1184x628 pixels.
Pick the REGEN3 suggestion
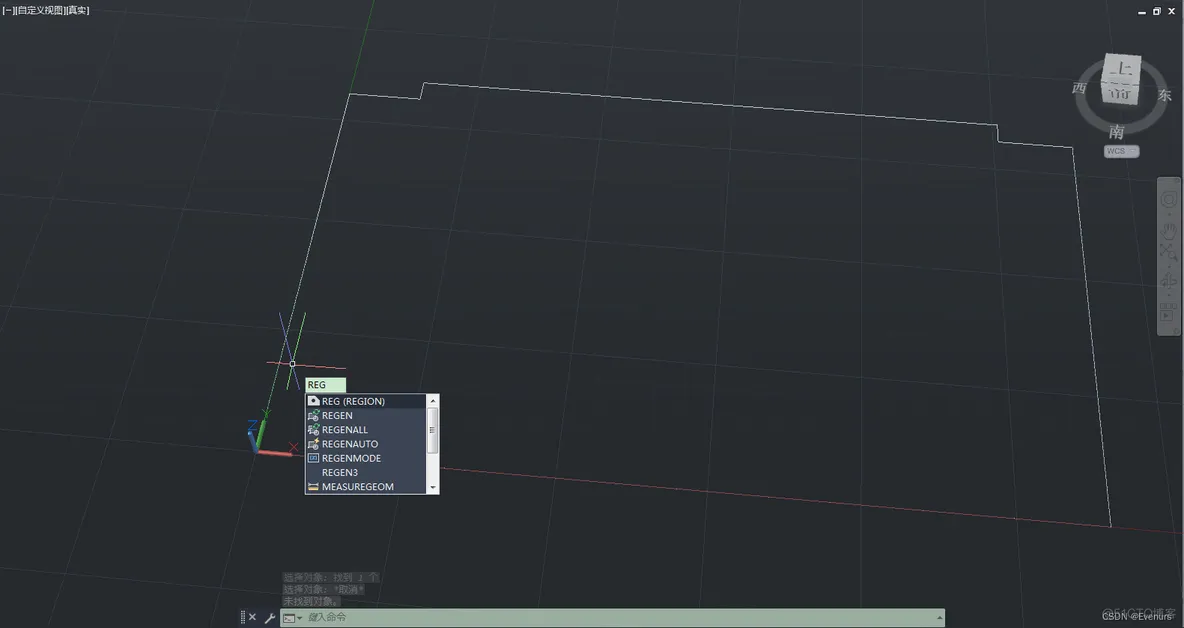pos(365,473)
